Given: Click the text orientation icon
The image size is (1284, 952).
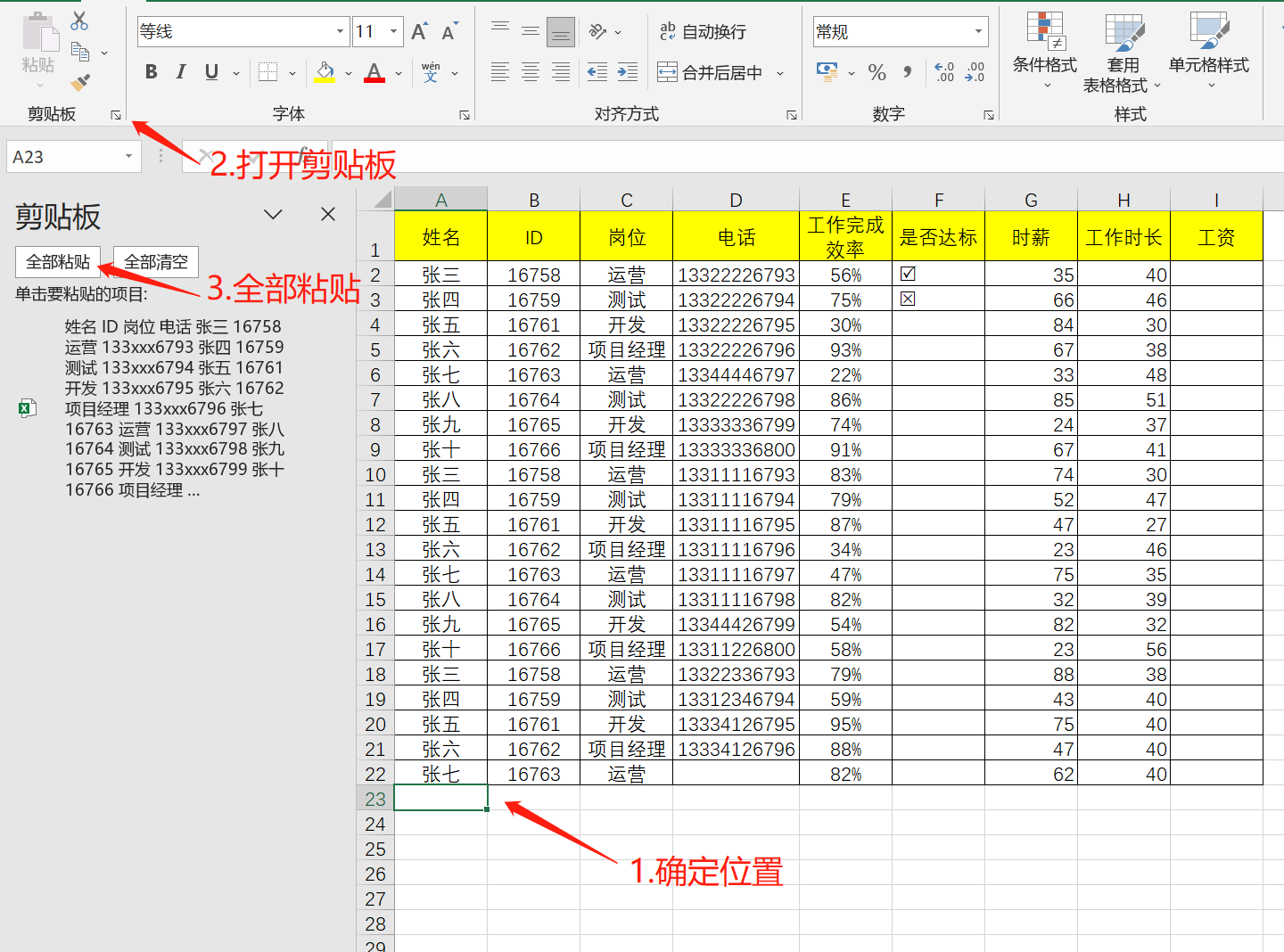Looking at the screenshot, I should coord(597,32).
